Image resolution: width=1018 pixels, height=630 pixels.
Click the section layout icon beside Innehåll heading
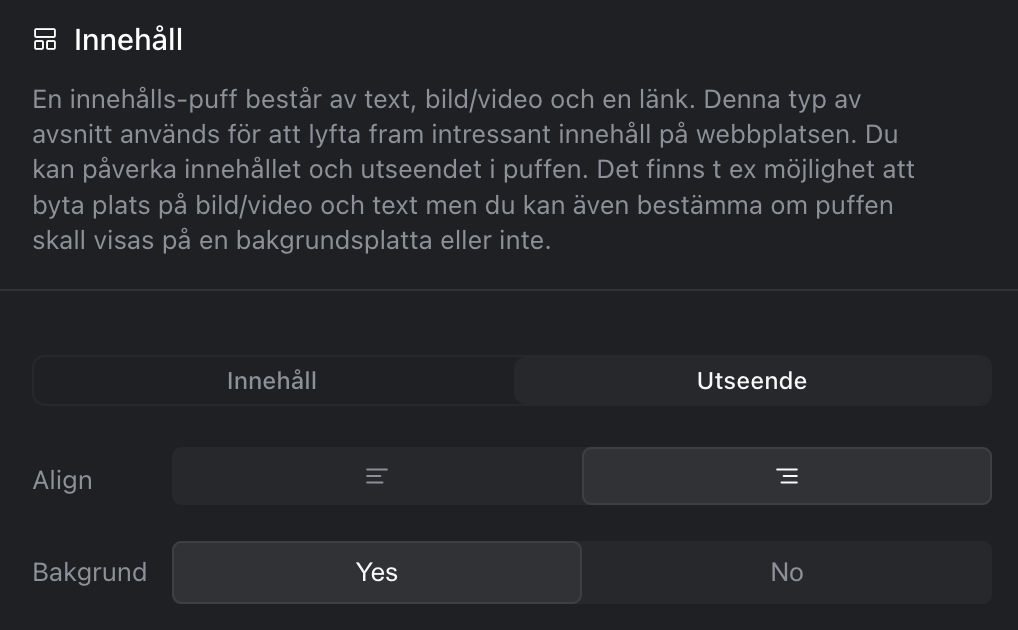click(45, 40)
